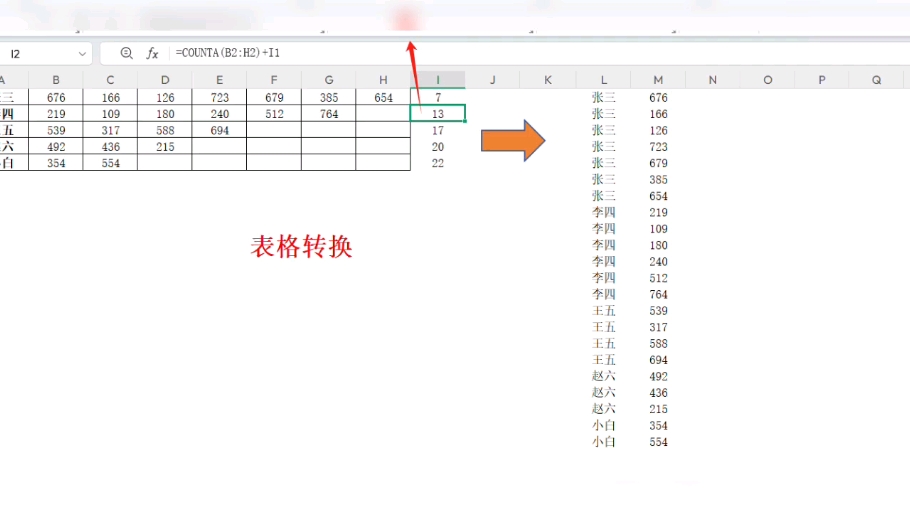
Task: Select column F header
Action: click(x=274, y=80)
